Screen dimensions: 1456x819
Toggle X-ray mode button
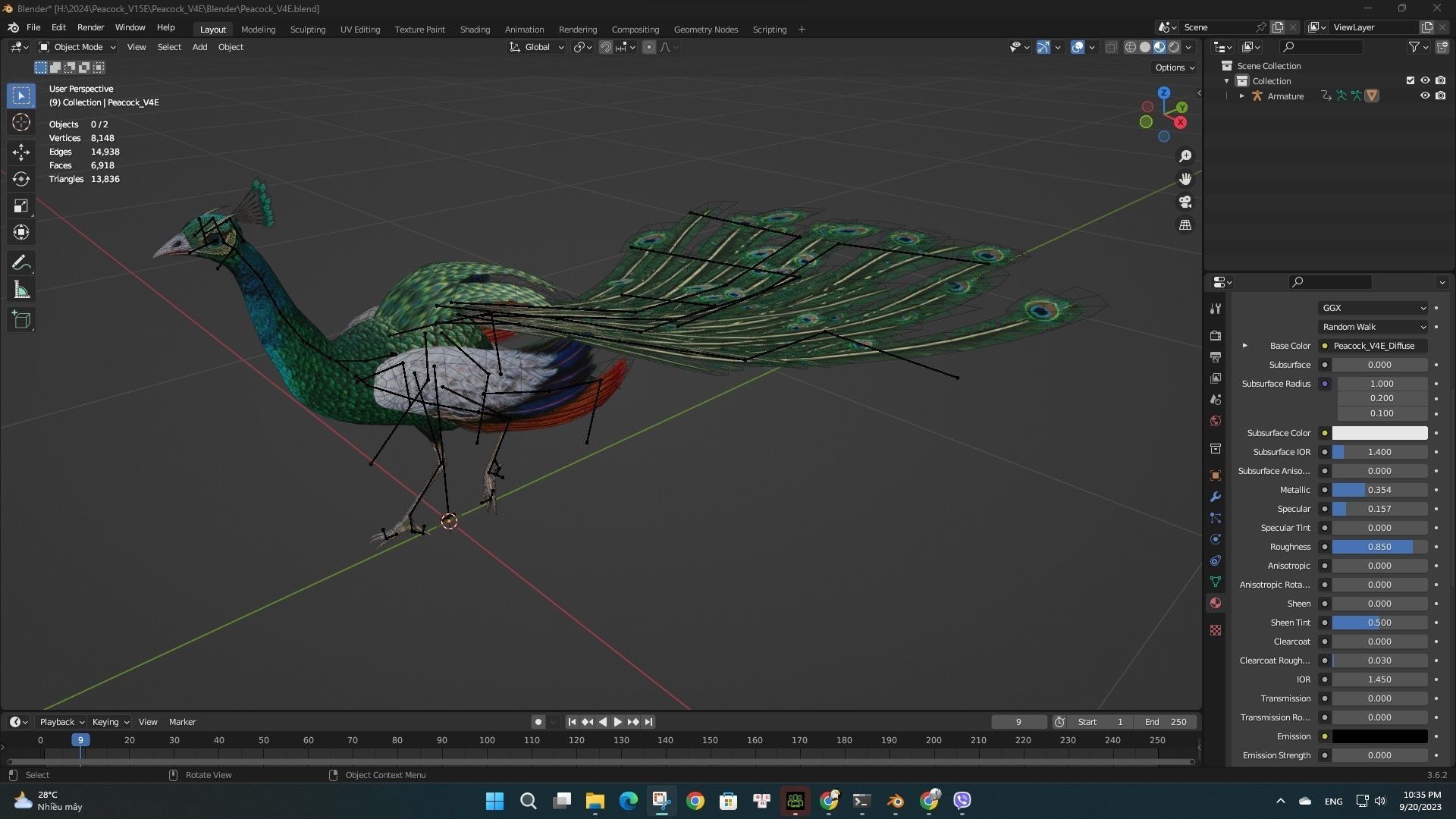click(x=1112, y=47)
